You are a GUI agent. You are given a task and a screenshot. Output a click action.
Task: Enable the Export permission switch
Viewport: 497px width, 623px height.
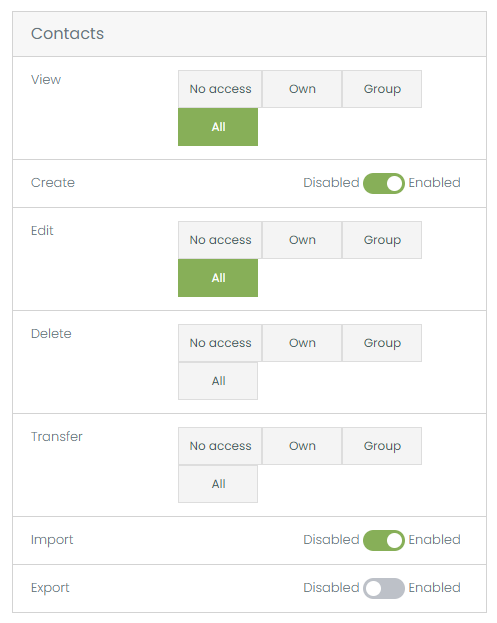coord(383,588)
